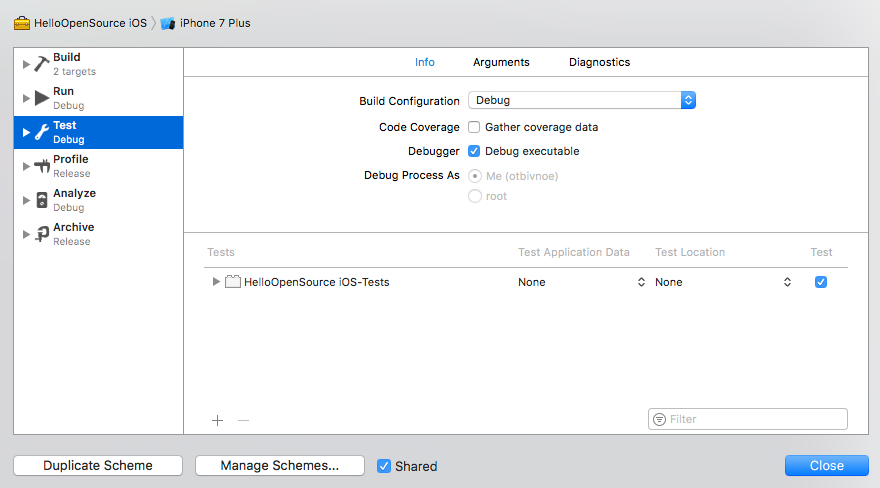Switch to the Arguments tab
The height and width of the screenshot is (488, 880).
(501, 62)
